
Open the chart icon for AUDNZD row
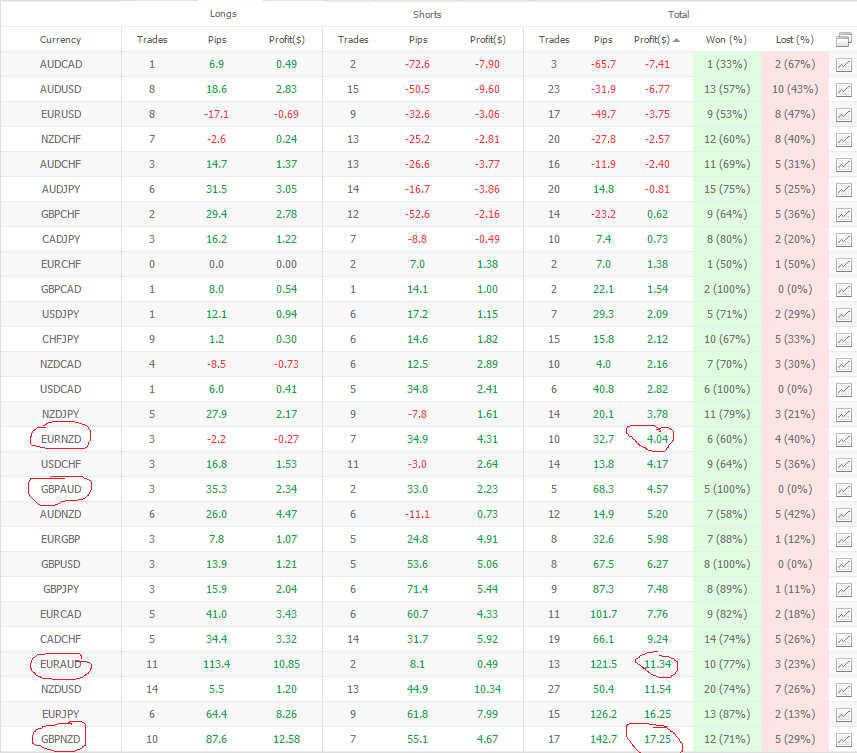(x=843, y=515)
